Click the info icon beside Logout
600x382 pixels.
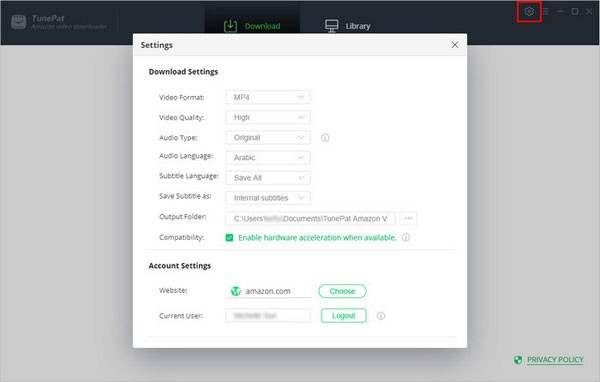pyautogui.click(x=381, y=316)
